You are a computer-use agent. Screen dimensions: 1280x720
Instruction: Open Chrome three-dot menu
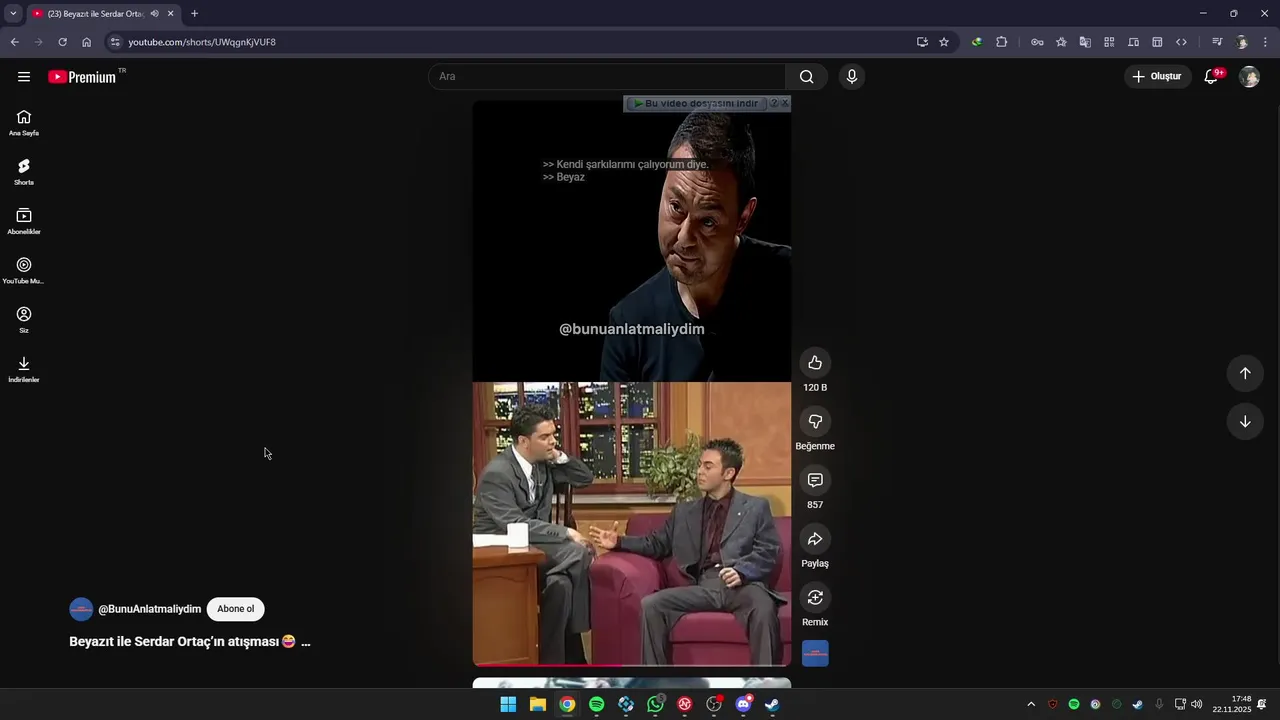coord(1266,42)
